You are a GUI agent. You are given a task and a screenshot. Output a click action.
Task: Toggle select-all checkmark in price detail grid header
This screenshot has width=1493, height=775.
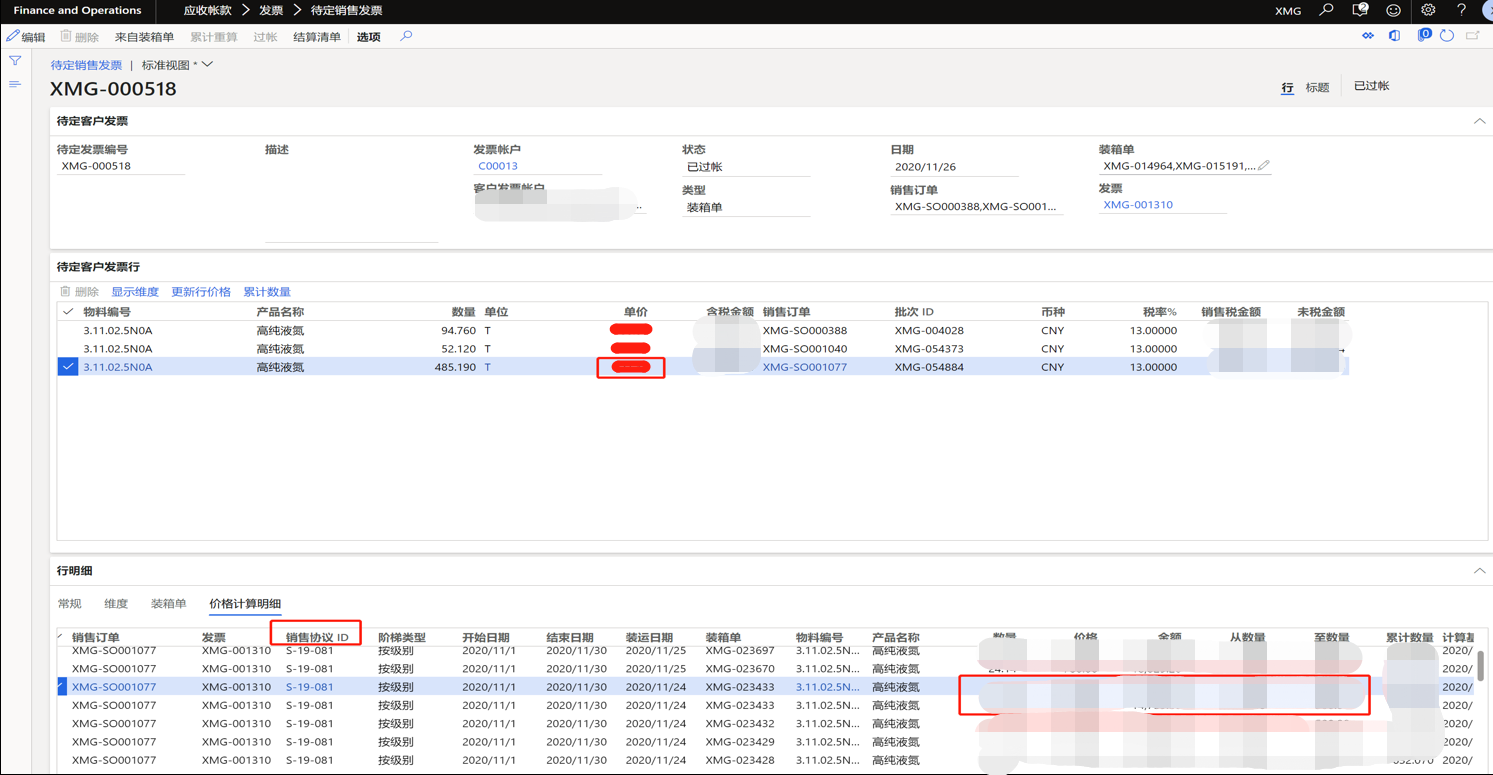tap(61, 637)
